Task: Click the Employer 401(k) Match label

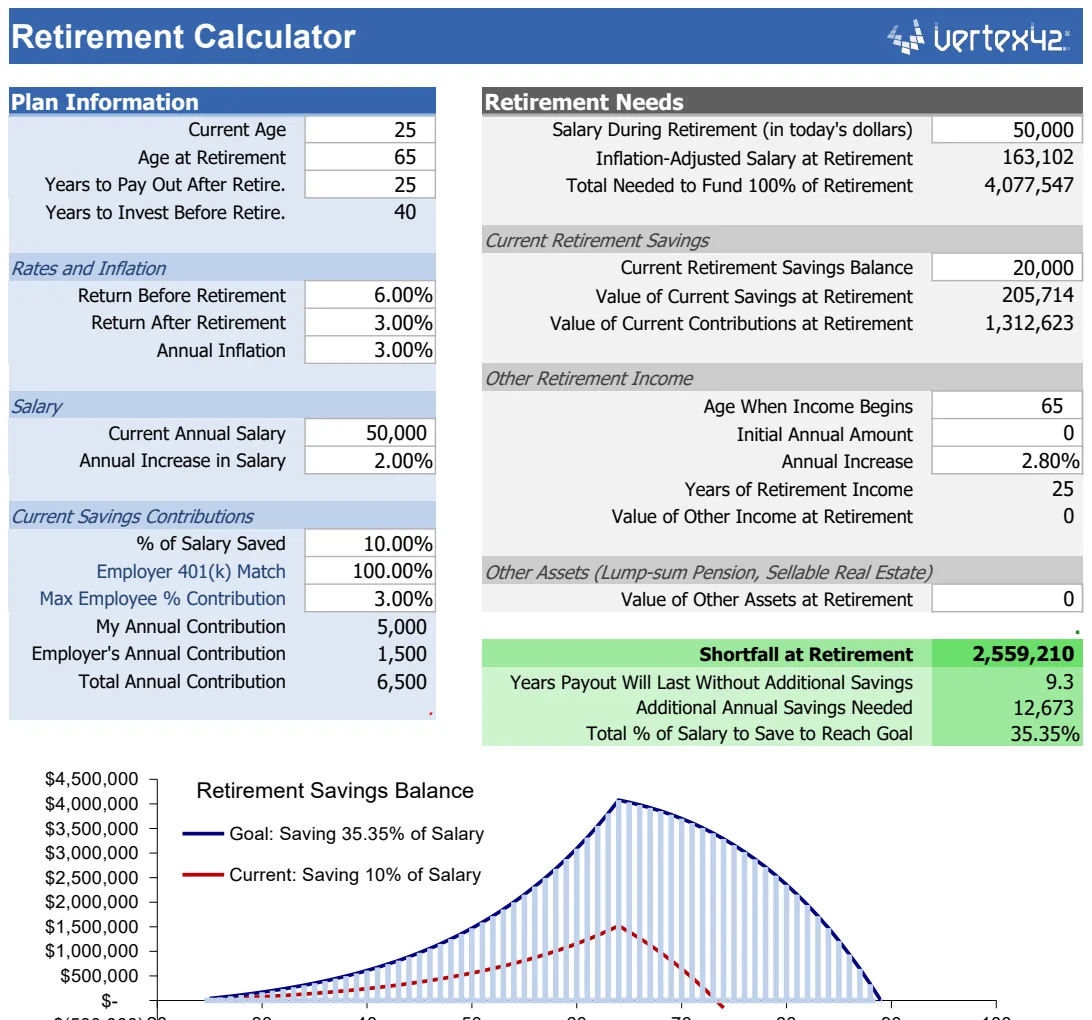Action: 190,572
